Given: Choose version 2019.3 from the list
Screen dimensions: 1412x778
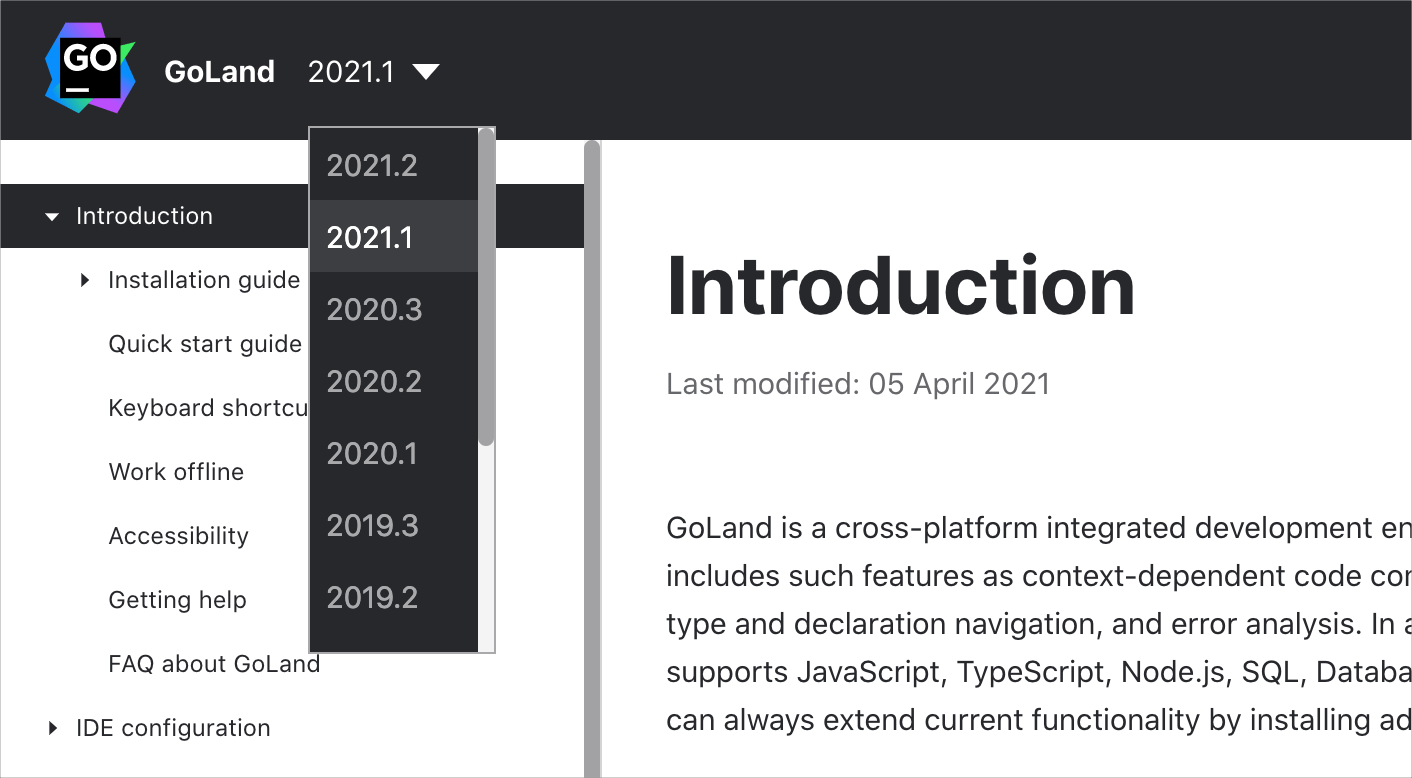Looking at the screenshot, I should (x=372, y=526).
